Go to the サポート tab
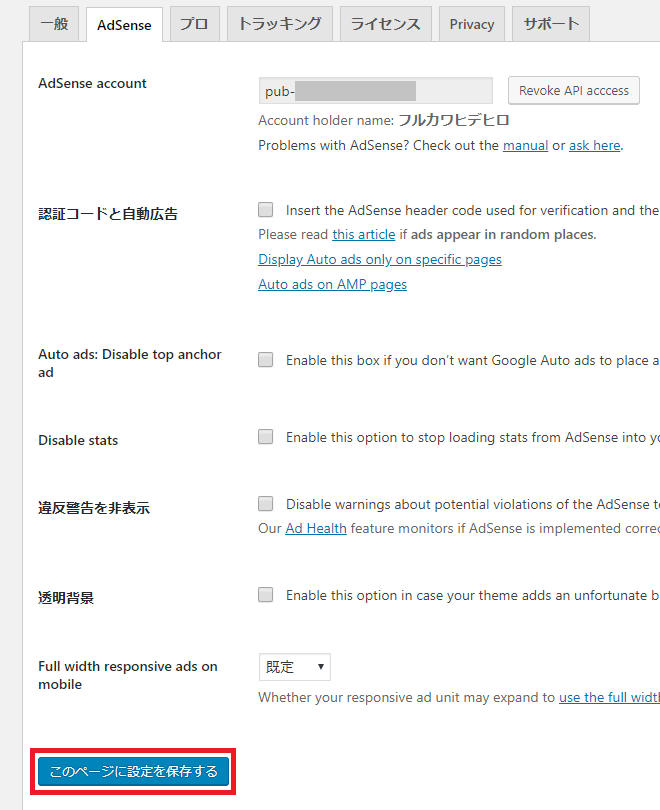660x810 pixels. (x=551, y=24)
